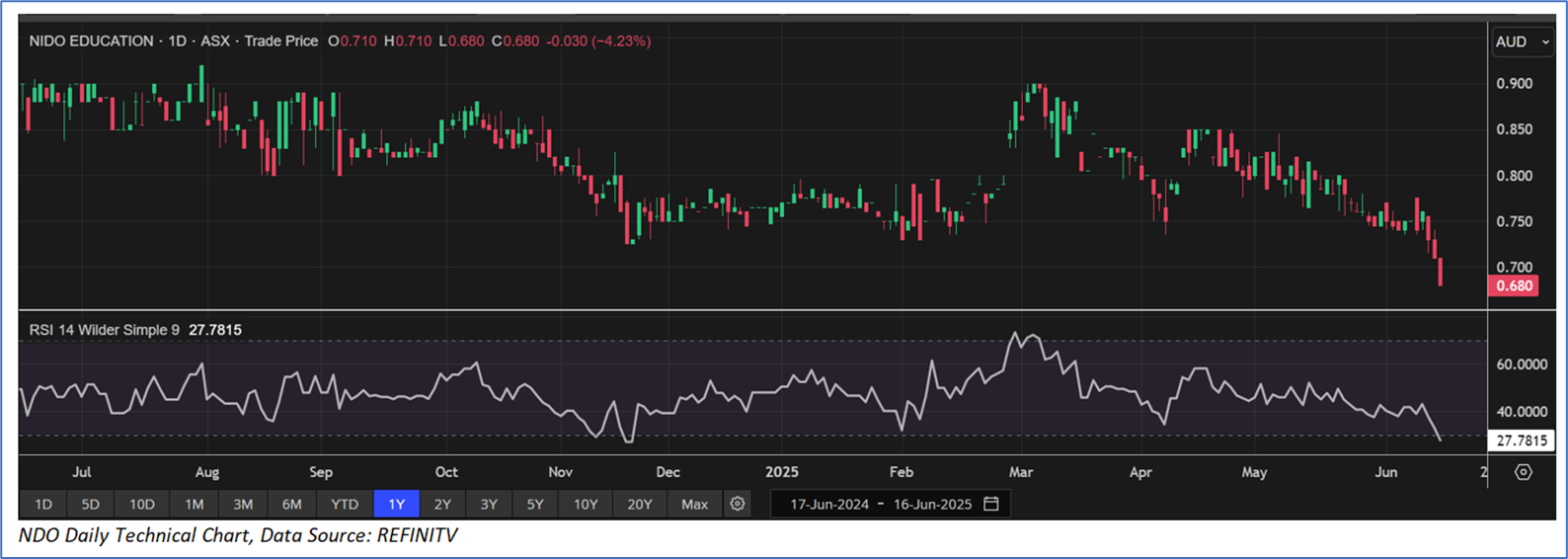This screenshot has width=1568, height=559.
Task: Select the 5Y time range
Action: coord(535,504)
